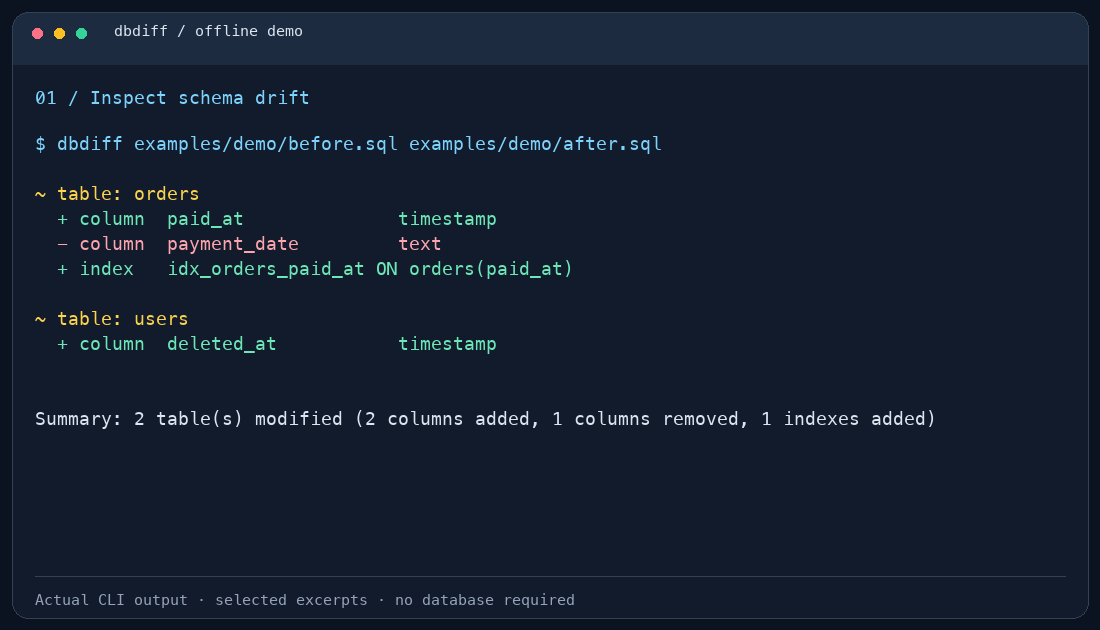Click the '~ table: orders' line
The width and height of the screenshot is (1100, 630).
(x=117, y=194)
